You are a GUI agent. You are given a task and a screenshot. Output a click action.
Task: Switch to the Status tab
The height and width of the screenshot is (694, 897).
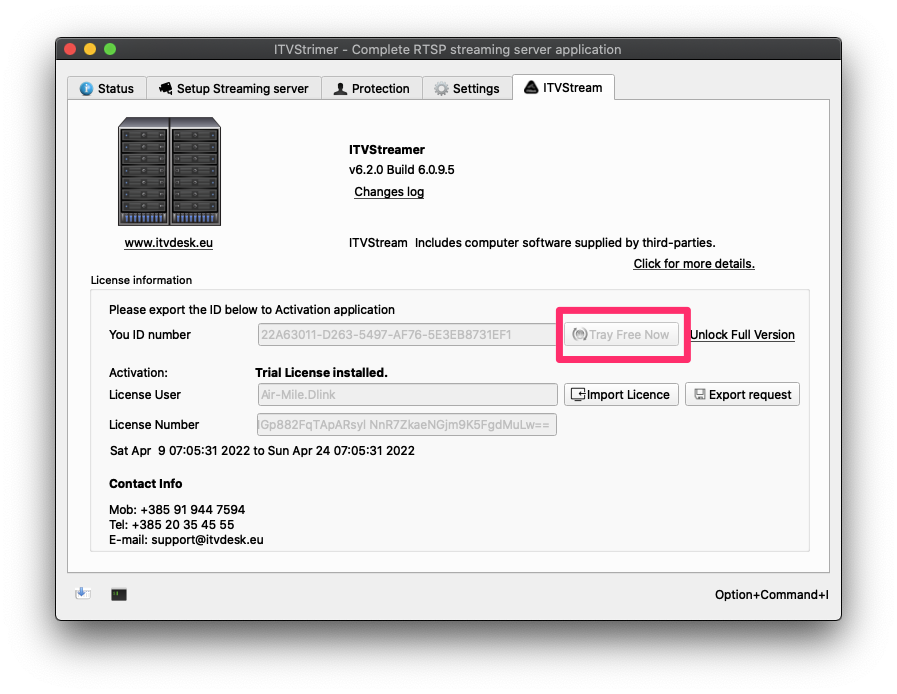pyautogui.click(x=107, y=88)
